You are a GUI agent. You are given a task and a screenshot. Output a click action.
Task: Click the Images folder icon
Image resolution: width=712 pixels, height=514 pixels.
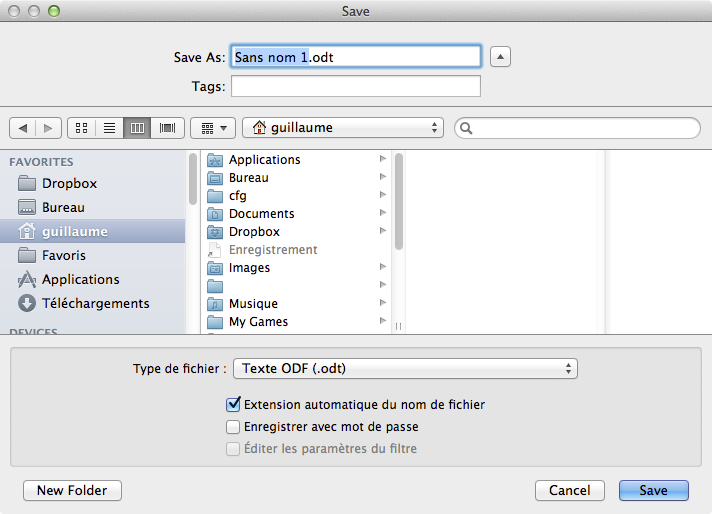click(x=215, y=268)
